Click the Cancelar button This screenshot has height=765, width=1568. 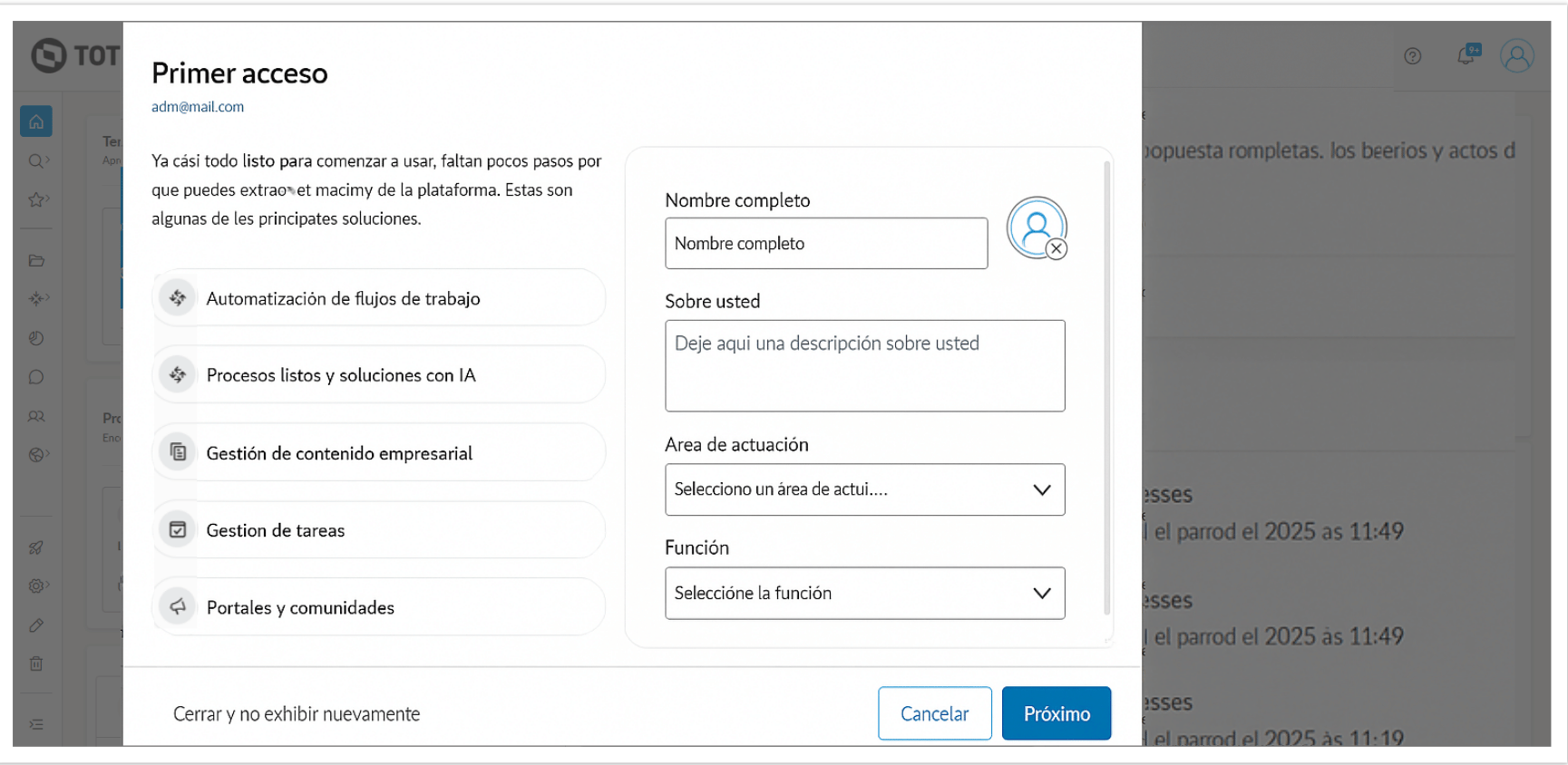(x=934, y=713)
